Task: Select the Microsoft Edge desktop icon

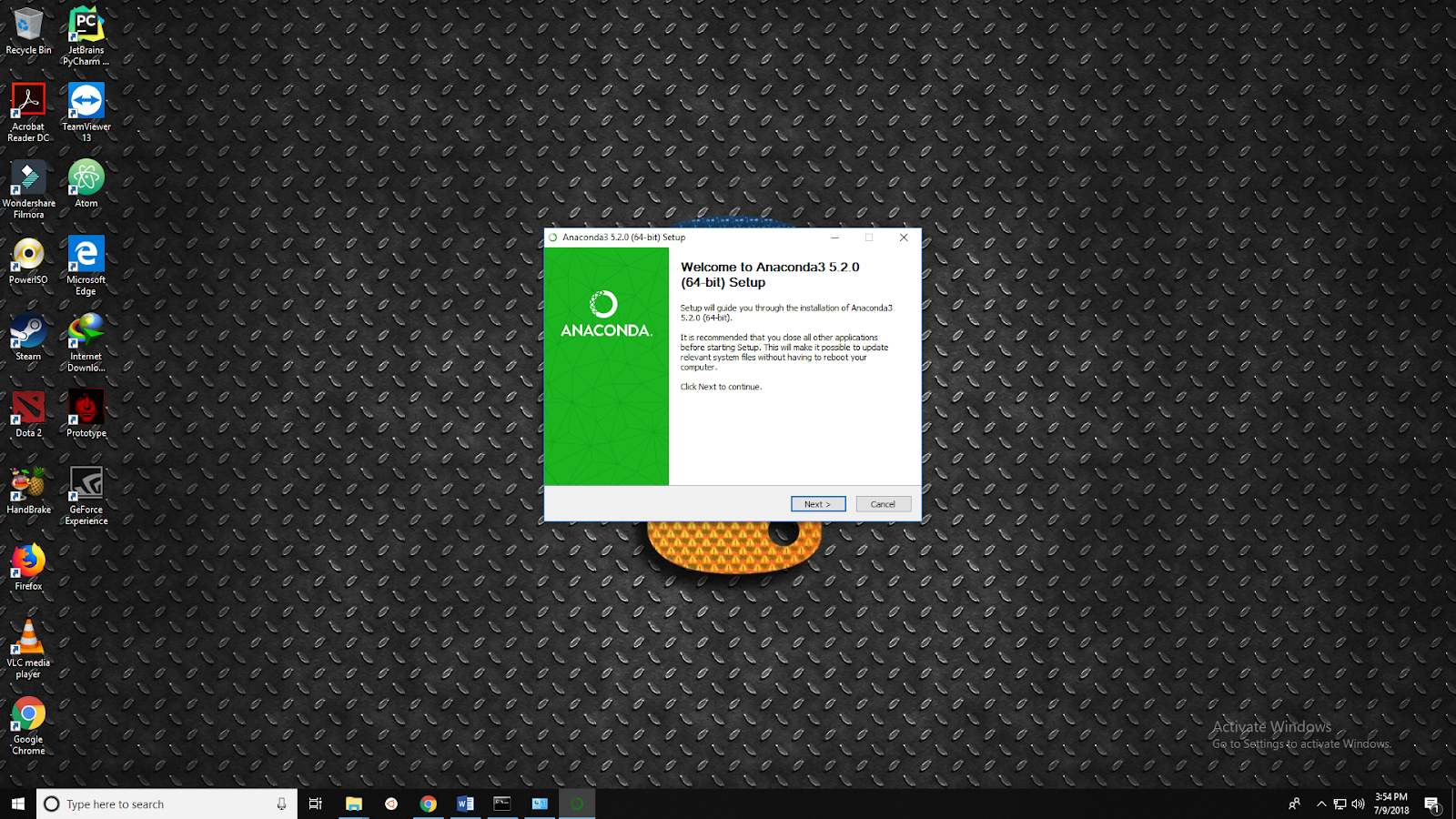Action: pyautogui.click(x=86, y=266)
